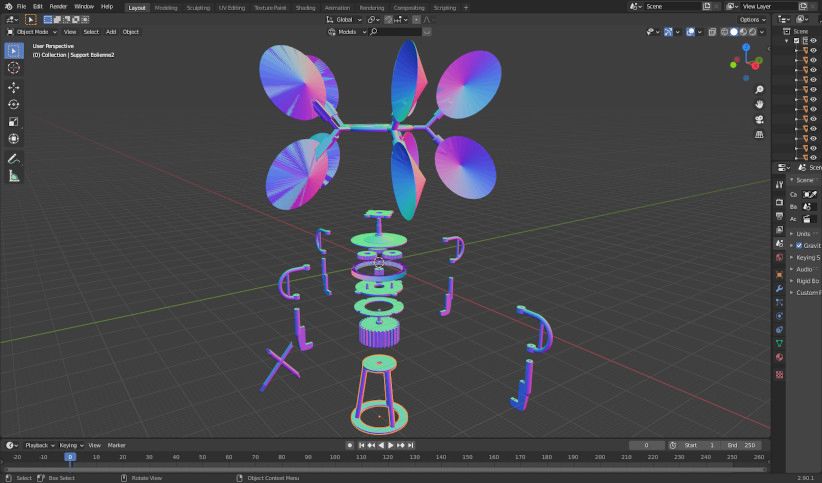Click frame 100 on the timeline ruler
Viewport: 822px width, 483px height.
(x=334, y=457)
